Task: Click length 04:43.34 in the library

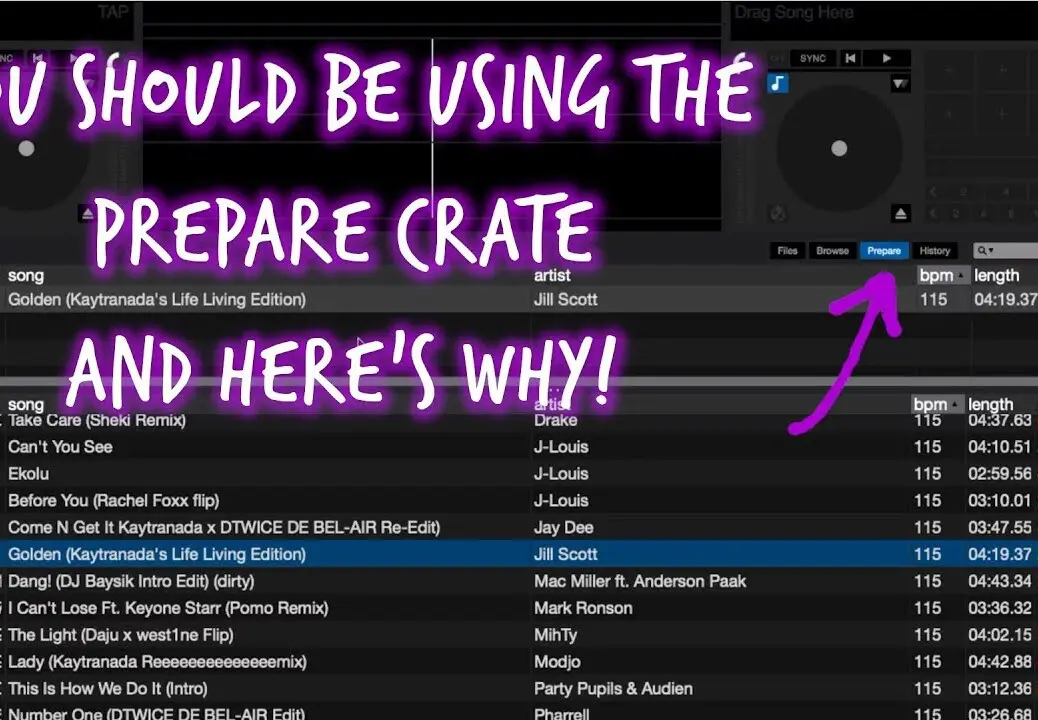Action: pyautogui.click(x=1000, y=581)
